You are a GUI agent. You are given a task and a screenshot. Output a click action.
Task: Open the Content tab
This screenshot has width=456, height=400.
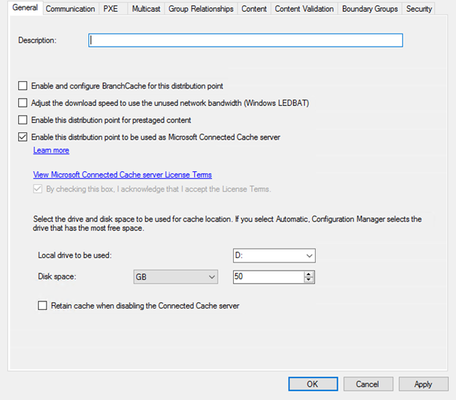254,9
